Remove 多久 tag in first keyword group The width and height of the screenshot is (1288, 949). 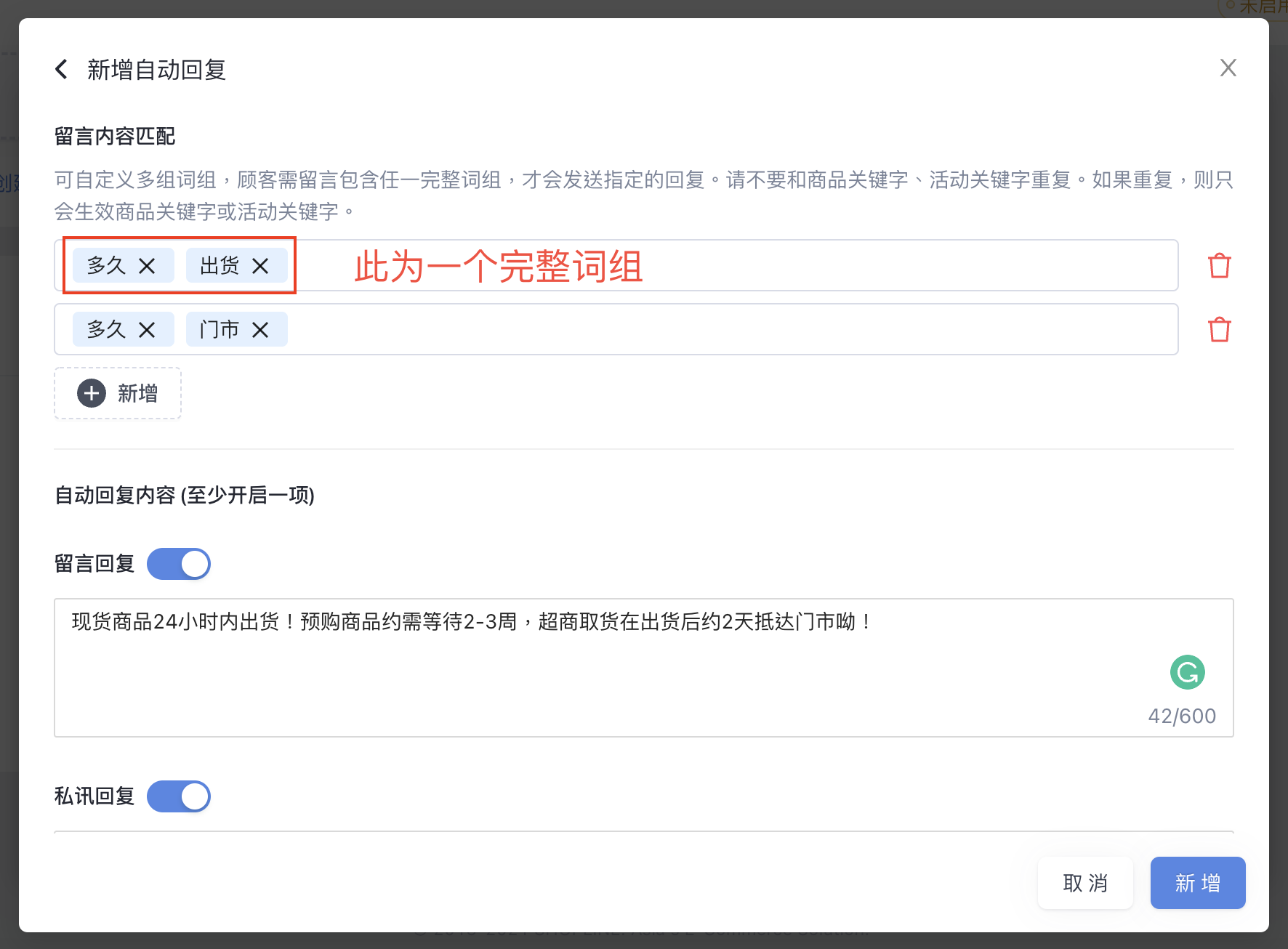pos(147,266)
